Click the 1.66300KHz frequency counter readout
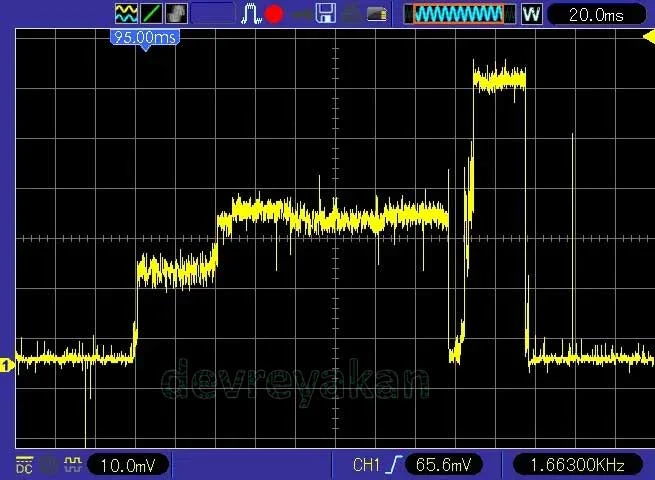Image resolution: width=655 pixels, height=480 pixels. pyautogui.click(x=577, y=465)
